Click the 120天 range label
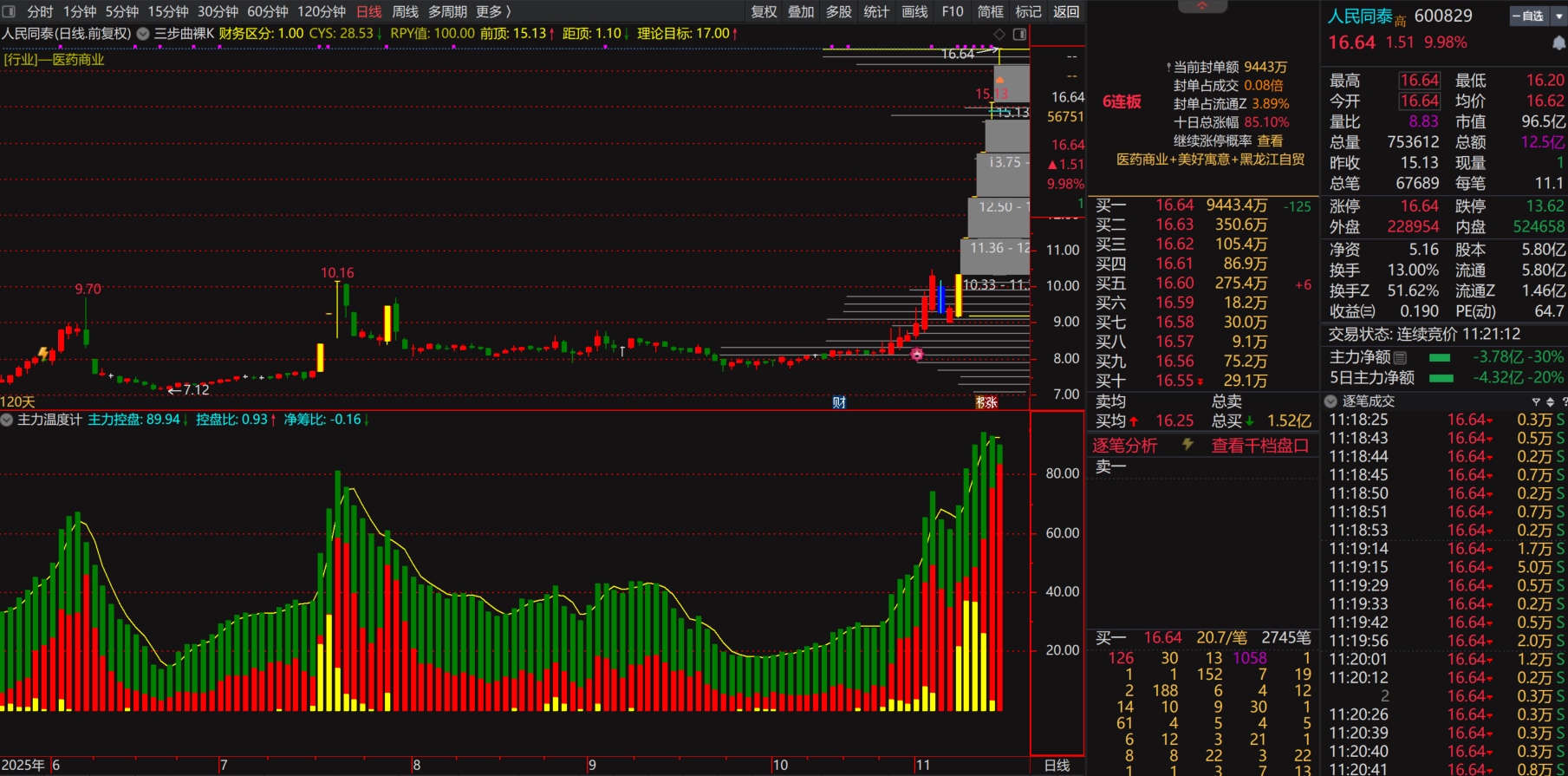 point(17,402)
